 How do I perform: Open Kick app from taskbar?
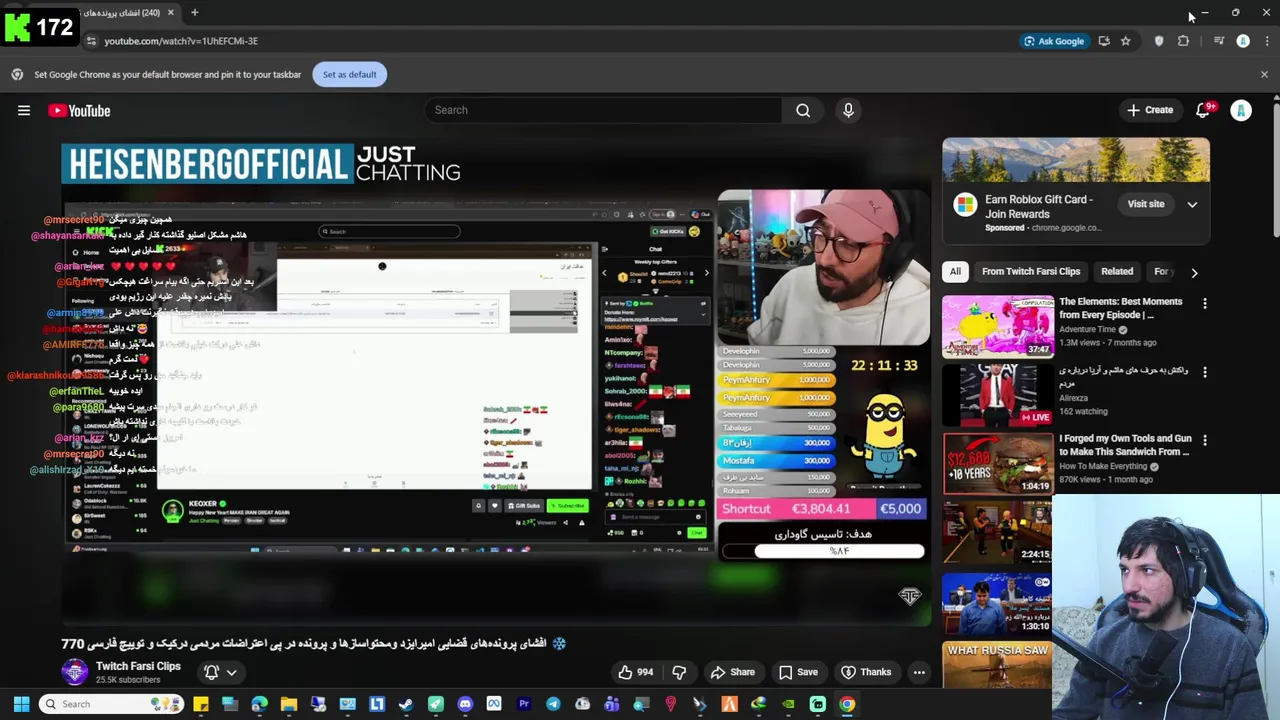(x=818, y=704)
